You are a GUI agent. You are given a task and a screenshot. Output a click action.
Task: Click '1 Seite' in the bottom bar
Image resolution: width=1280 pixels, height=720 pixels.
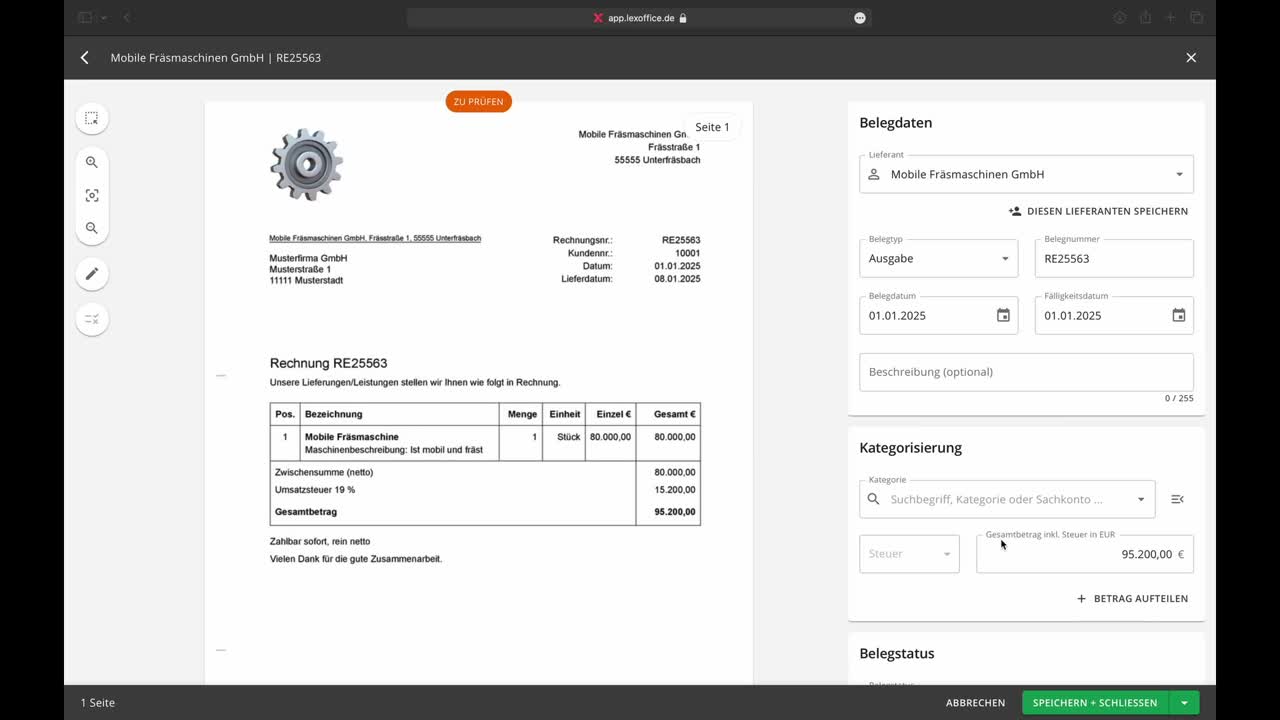98,703
